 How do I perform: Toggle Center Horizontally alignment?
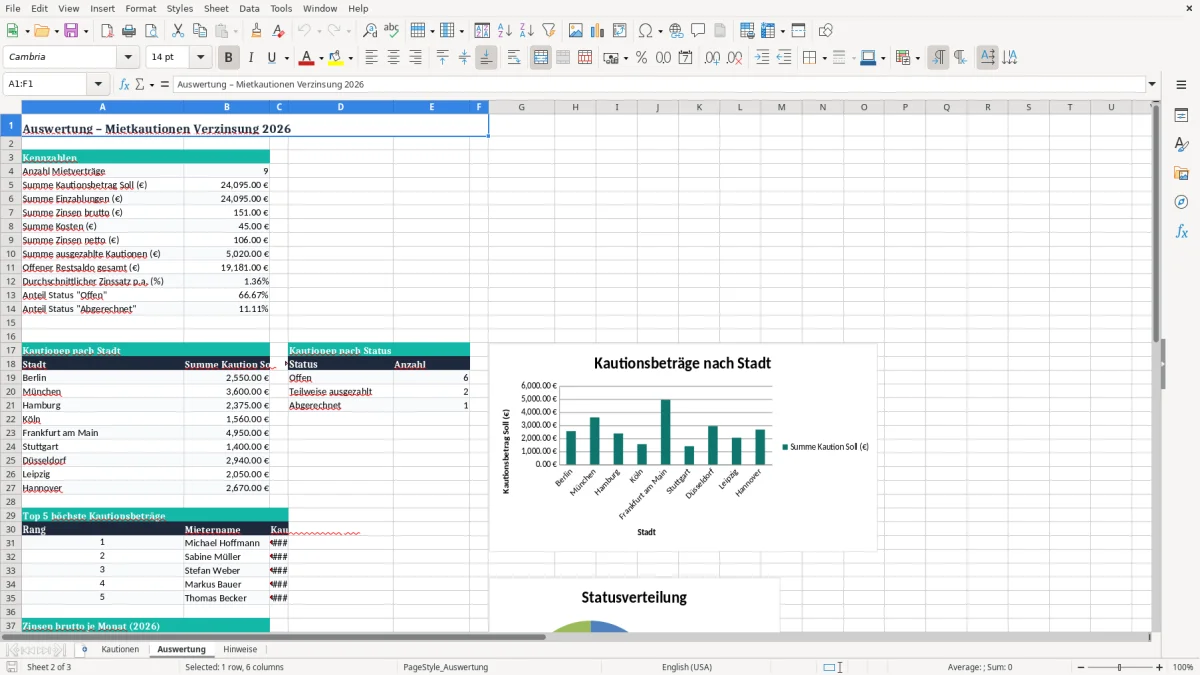pos(393,58)
